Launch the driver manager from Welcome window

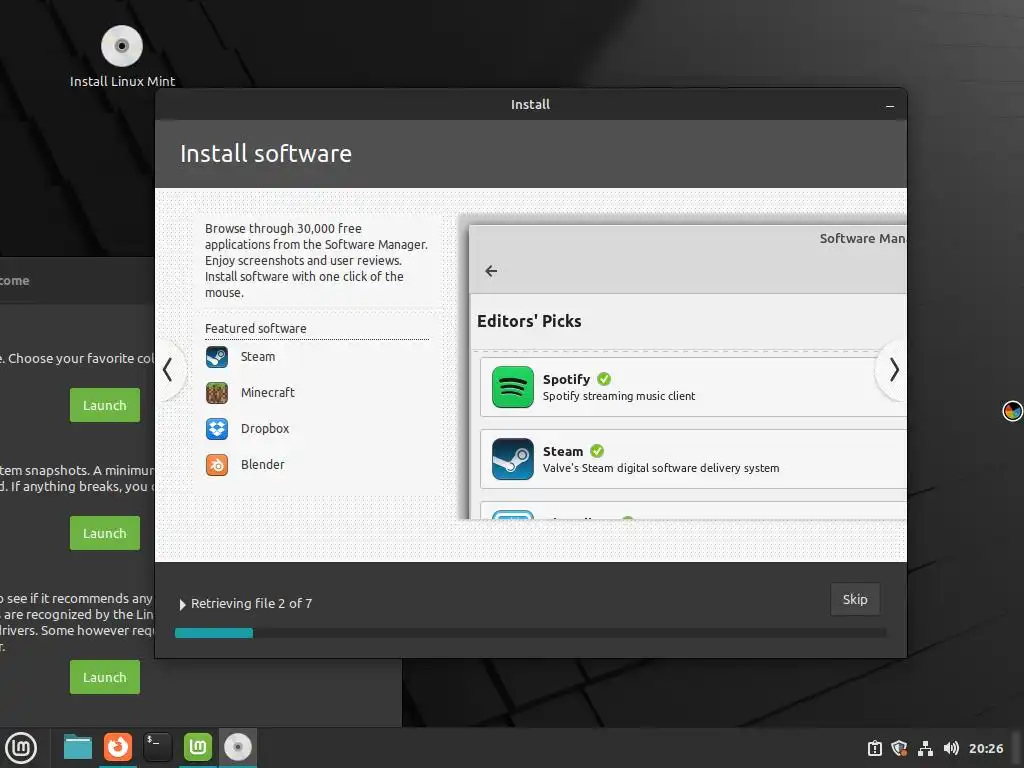point(104,677)
